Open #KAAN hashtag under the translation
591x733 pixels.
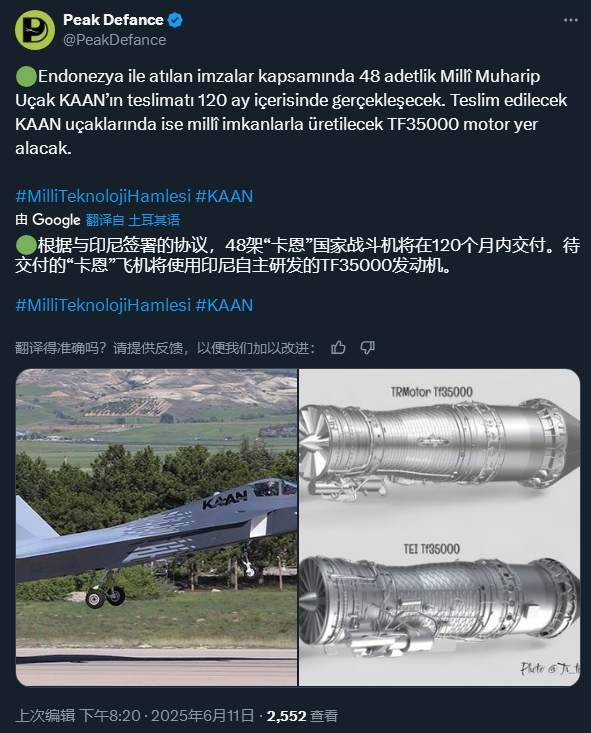224,305
